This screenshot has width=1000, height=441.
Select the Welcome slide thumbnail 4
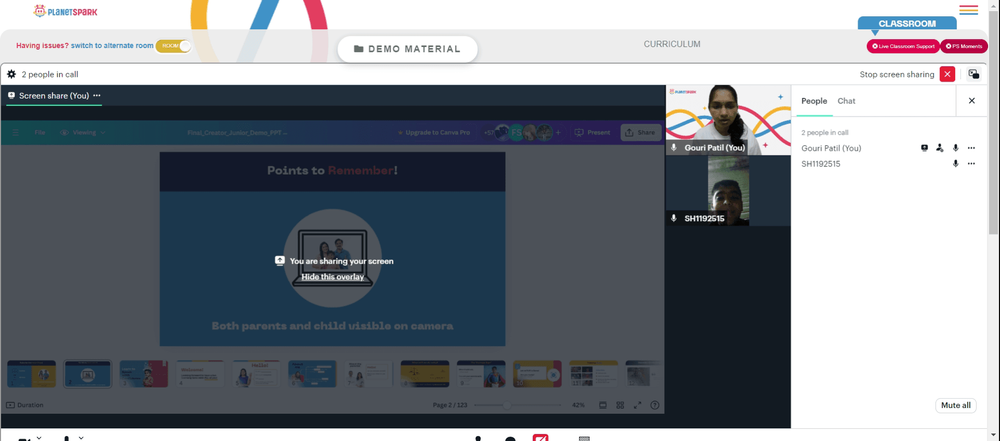click(x=200, y=374)
